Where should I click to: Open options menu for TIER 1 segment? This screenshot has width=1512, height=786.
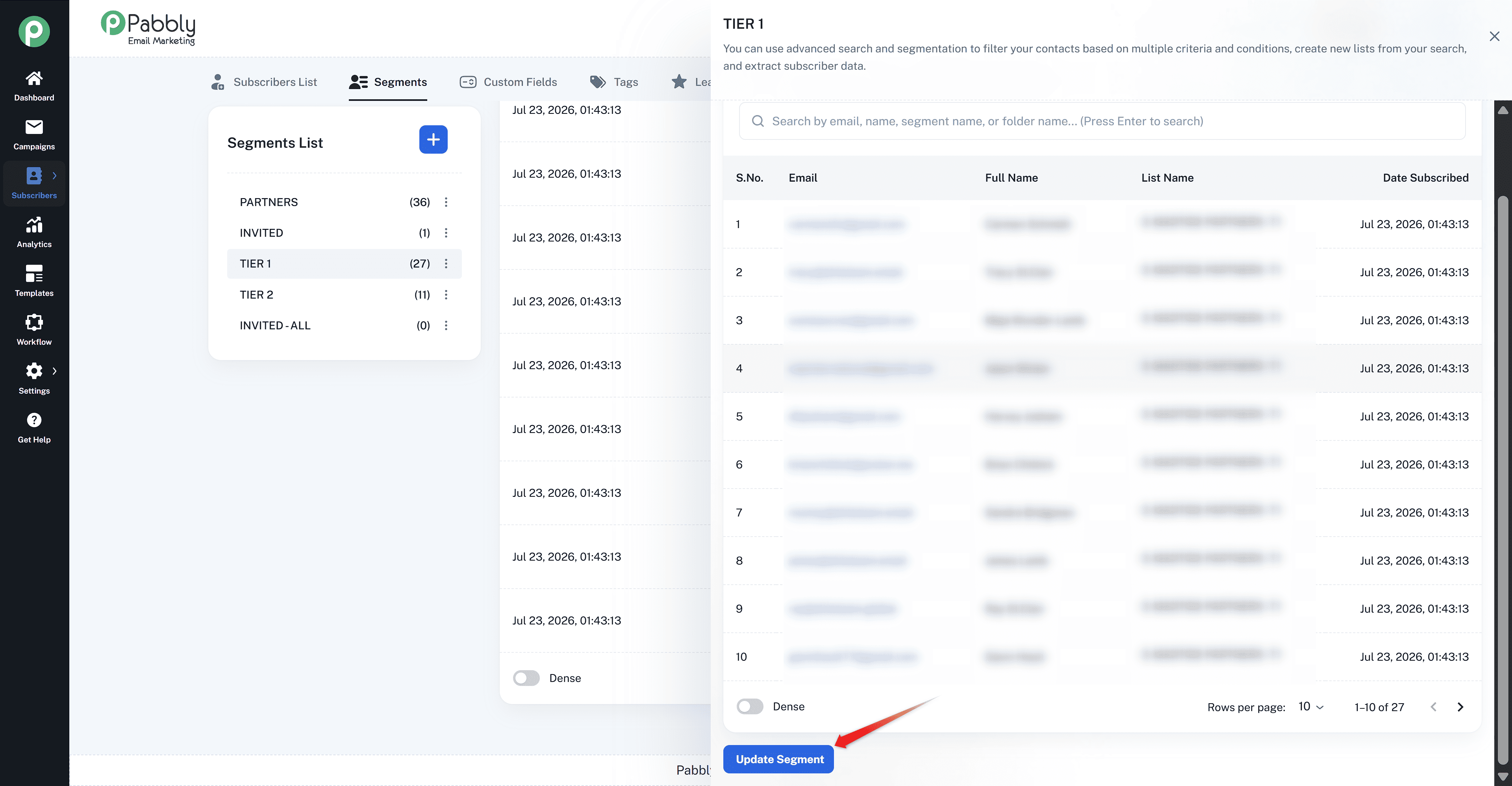[446, 264]
